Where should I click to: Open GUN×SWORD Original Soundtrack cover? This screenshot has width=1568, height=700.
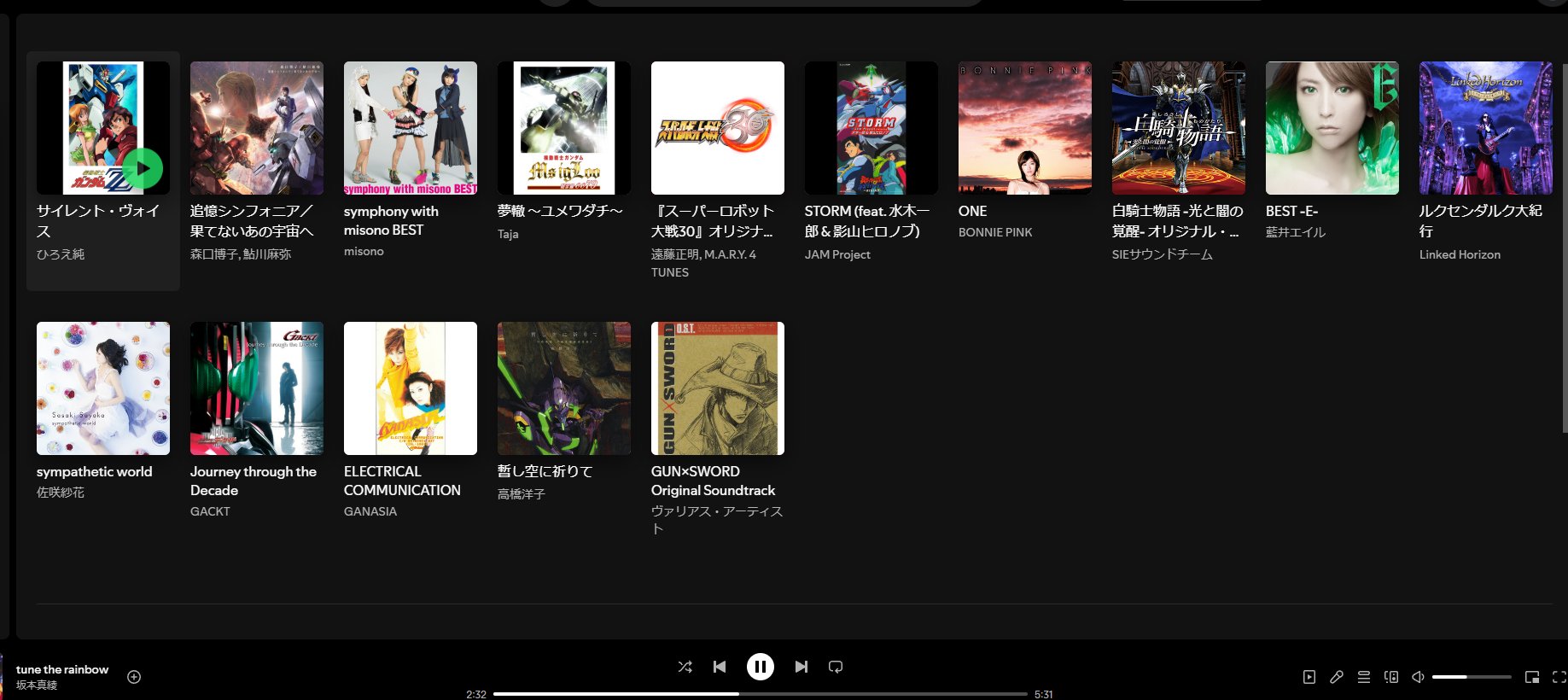point(718,388)
